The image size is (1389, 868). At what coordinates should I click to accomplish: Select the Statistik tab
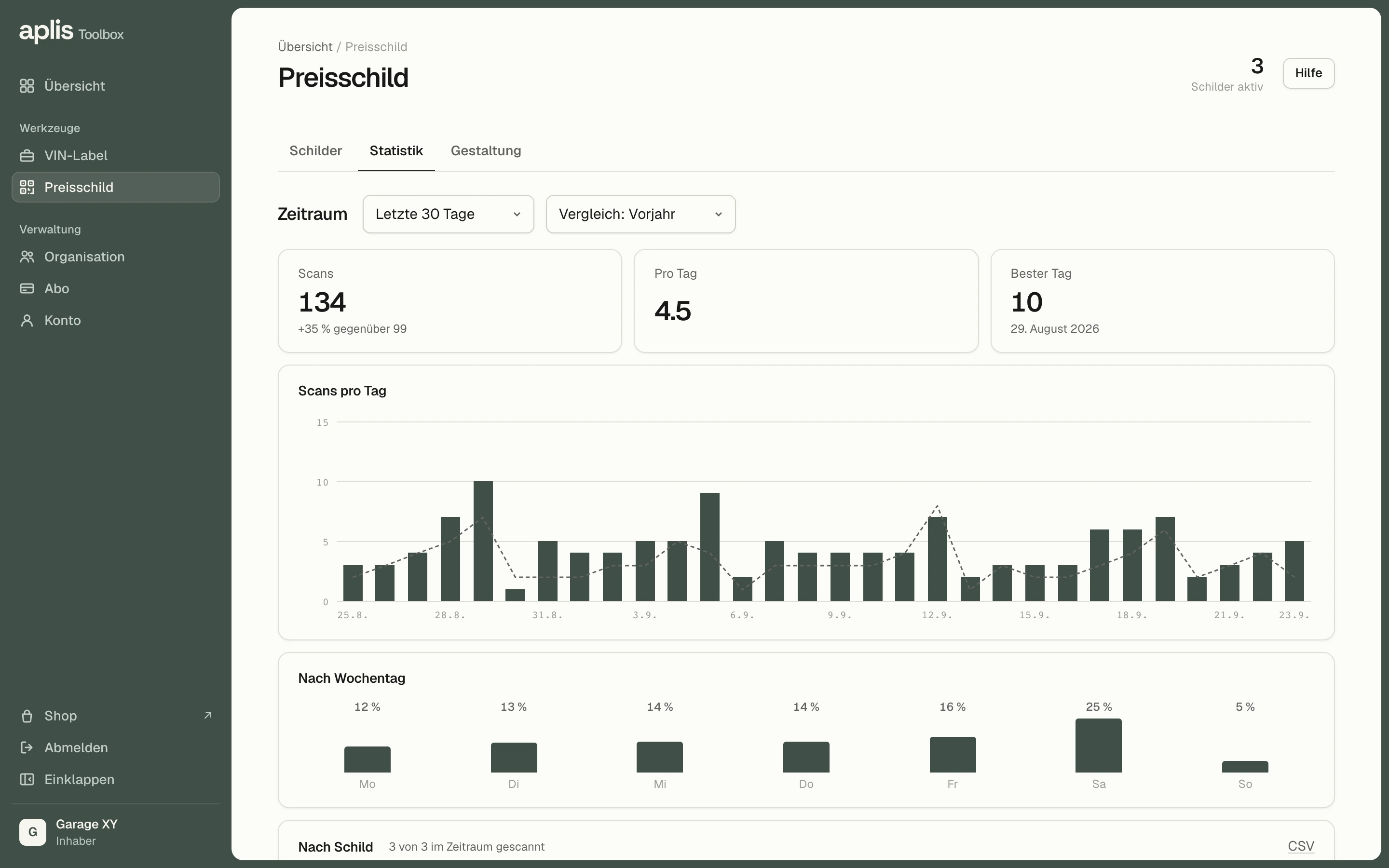click(x=396, y=150)
